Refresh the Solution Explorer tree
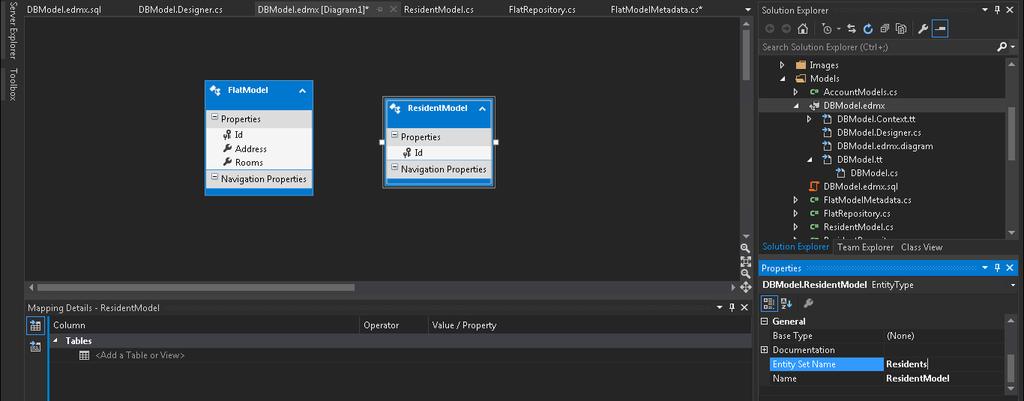The image size is (1024, 401). (x=868, y=29)
